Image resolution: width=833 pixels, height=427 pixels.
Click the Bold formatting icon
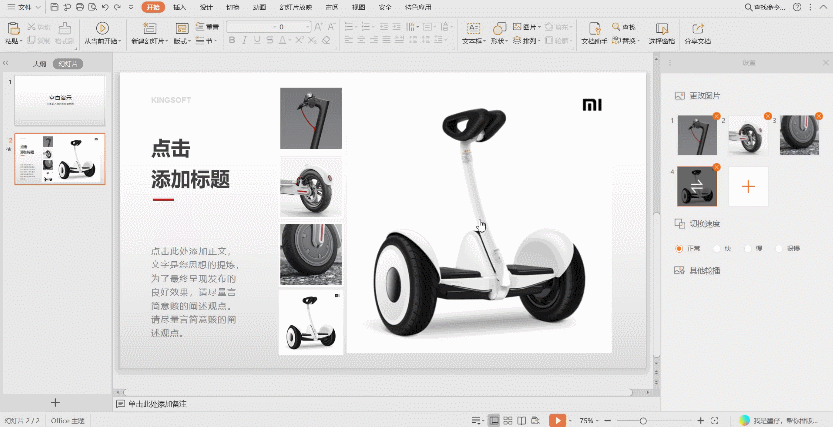pos(232,41)
